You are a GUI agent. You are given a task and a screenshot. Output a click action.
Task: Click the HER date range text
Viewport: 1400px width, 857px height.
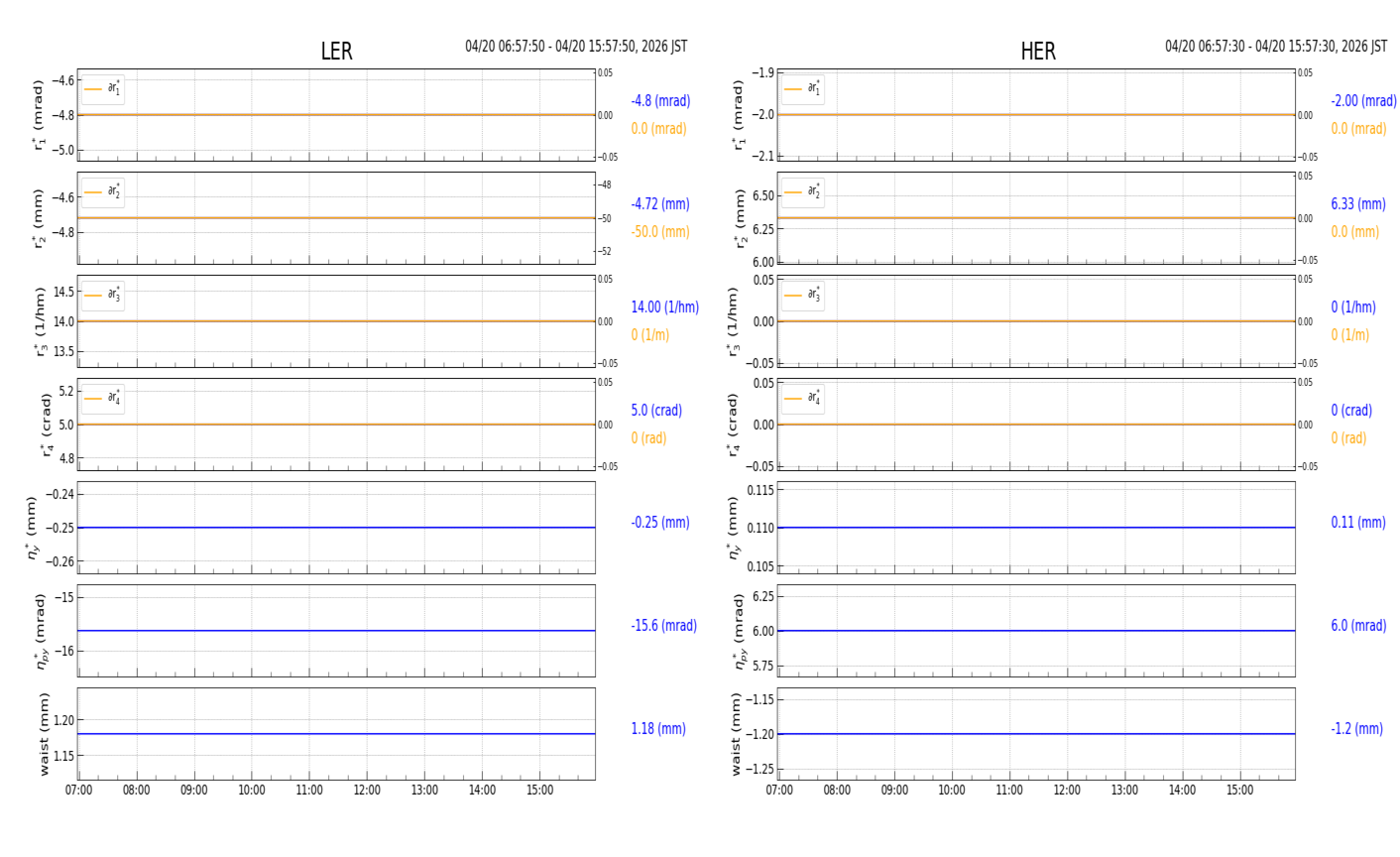tap(1276, 47)
